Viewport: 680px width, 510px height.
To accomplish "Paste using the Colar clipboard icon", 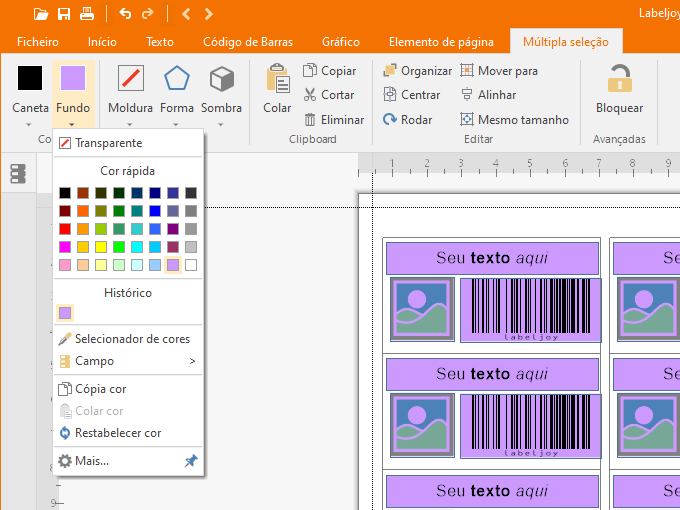I will [x=278, y=78].
